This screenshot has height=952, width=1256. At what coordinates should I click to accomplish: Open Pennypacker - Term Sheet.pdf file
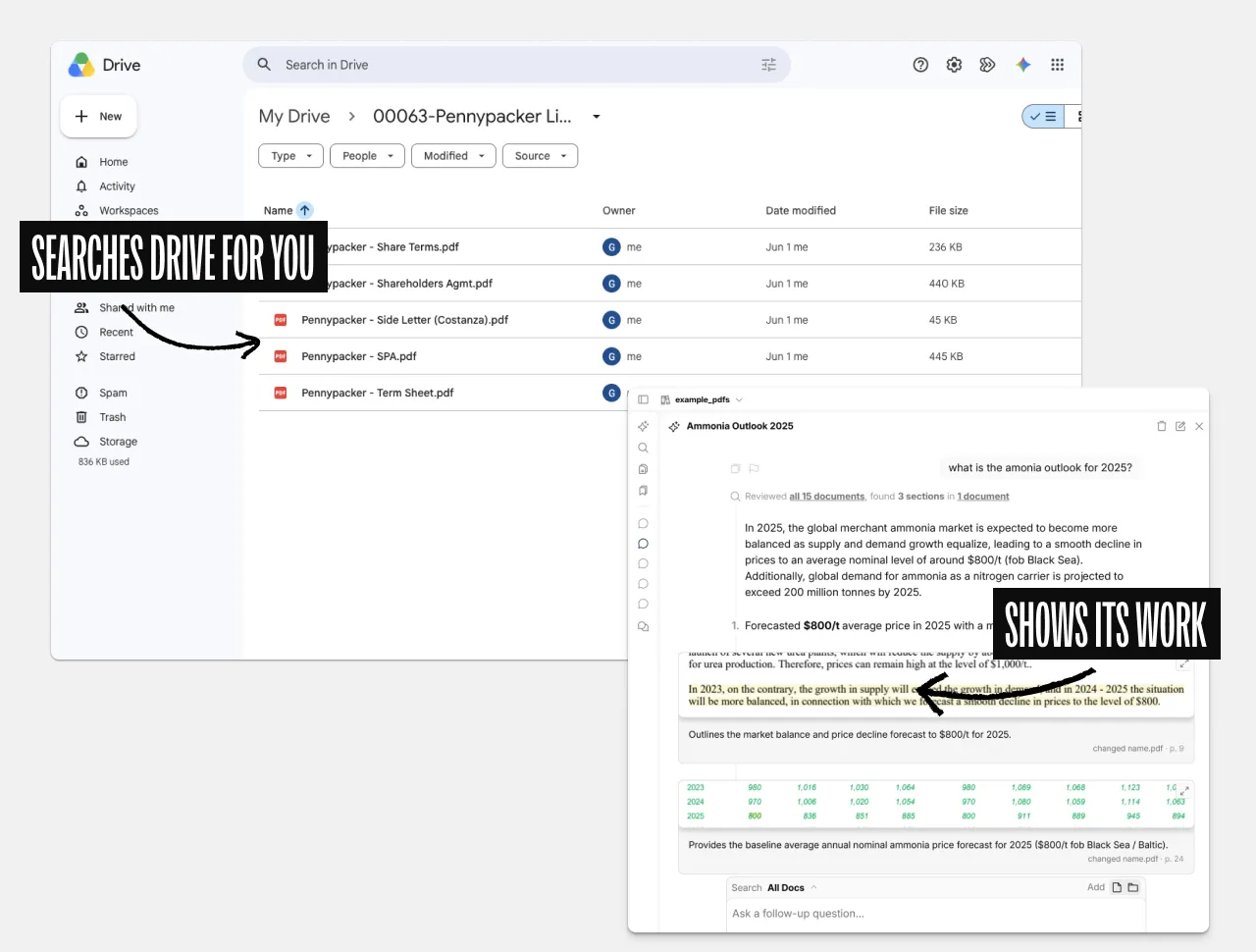coord(378,393)
